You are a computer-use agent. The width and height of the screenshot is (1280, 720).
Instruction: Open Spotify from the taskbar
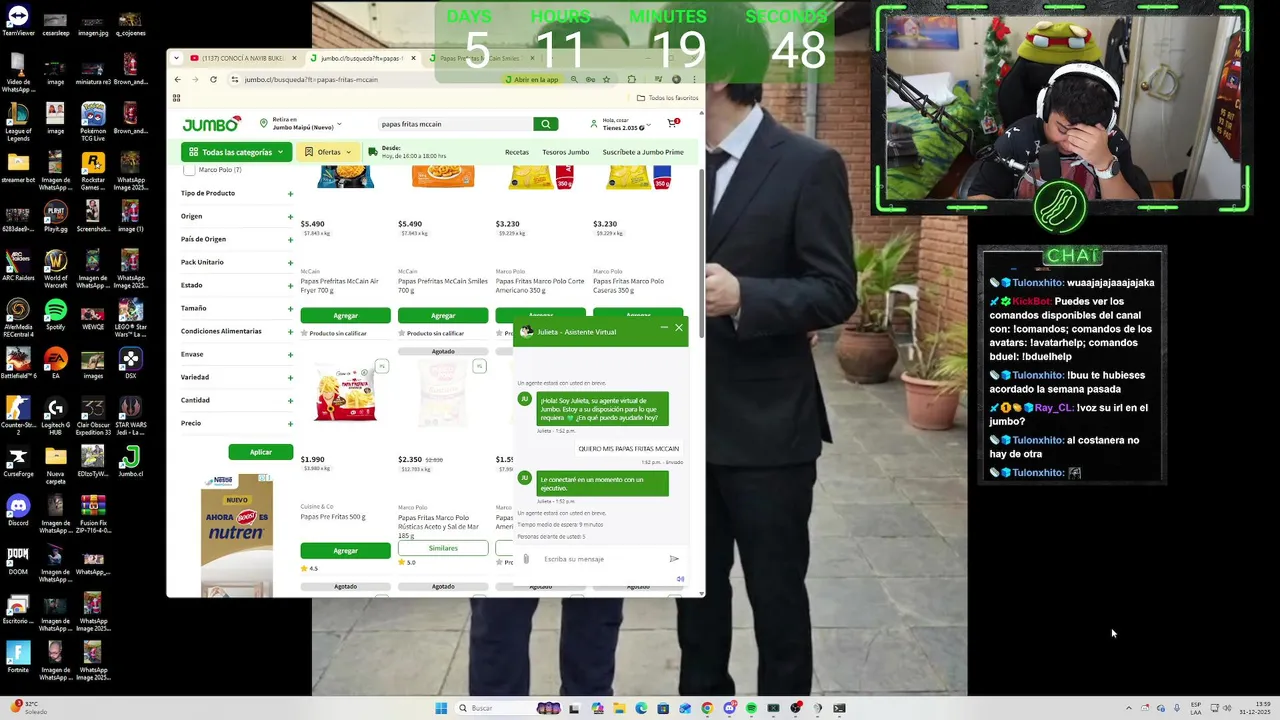pyautogui.click(x=751, y=708)
